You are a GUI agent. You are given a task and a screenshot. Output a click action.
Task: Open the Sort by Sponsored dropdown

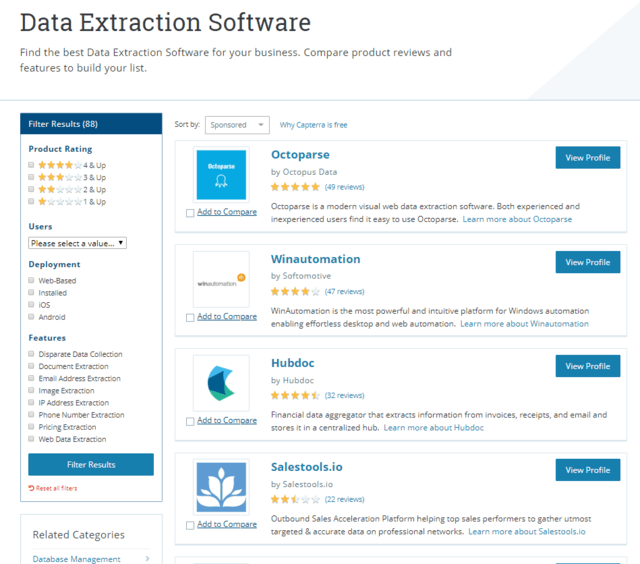237,125
